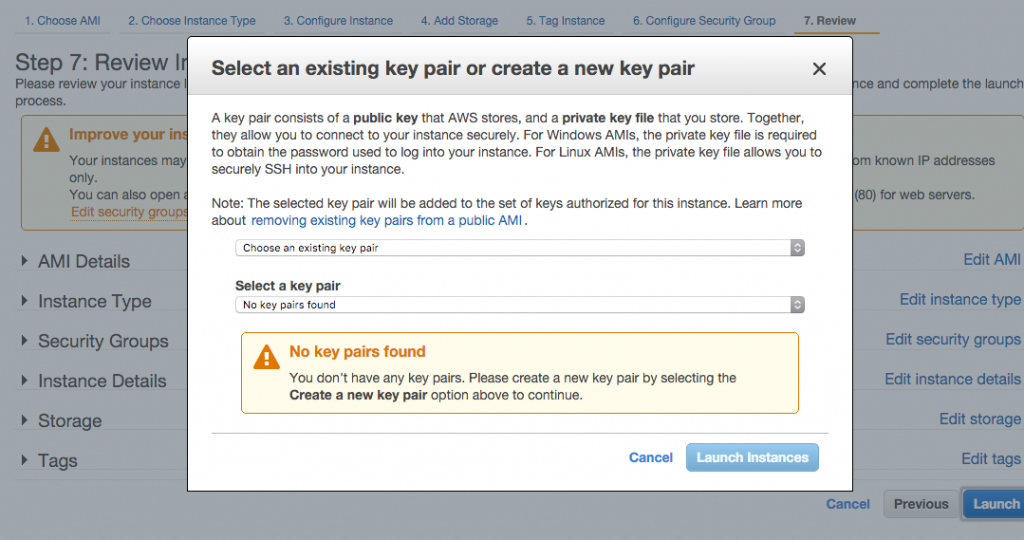This screenshot has height=540, width=1024.
Task: Click the Edit storage link
Action: pos(980,419)
